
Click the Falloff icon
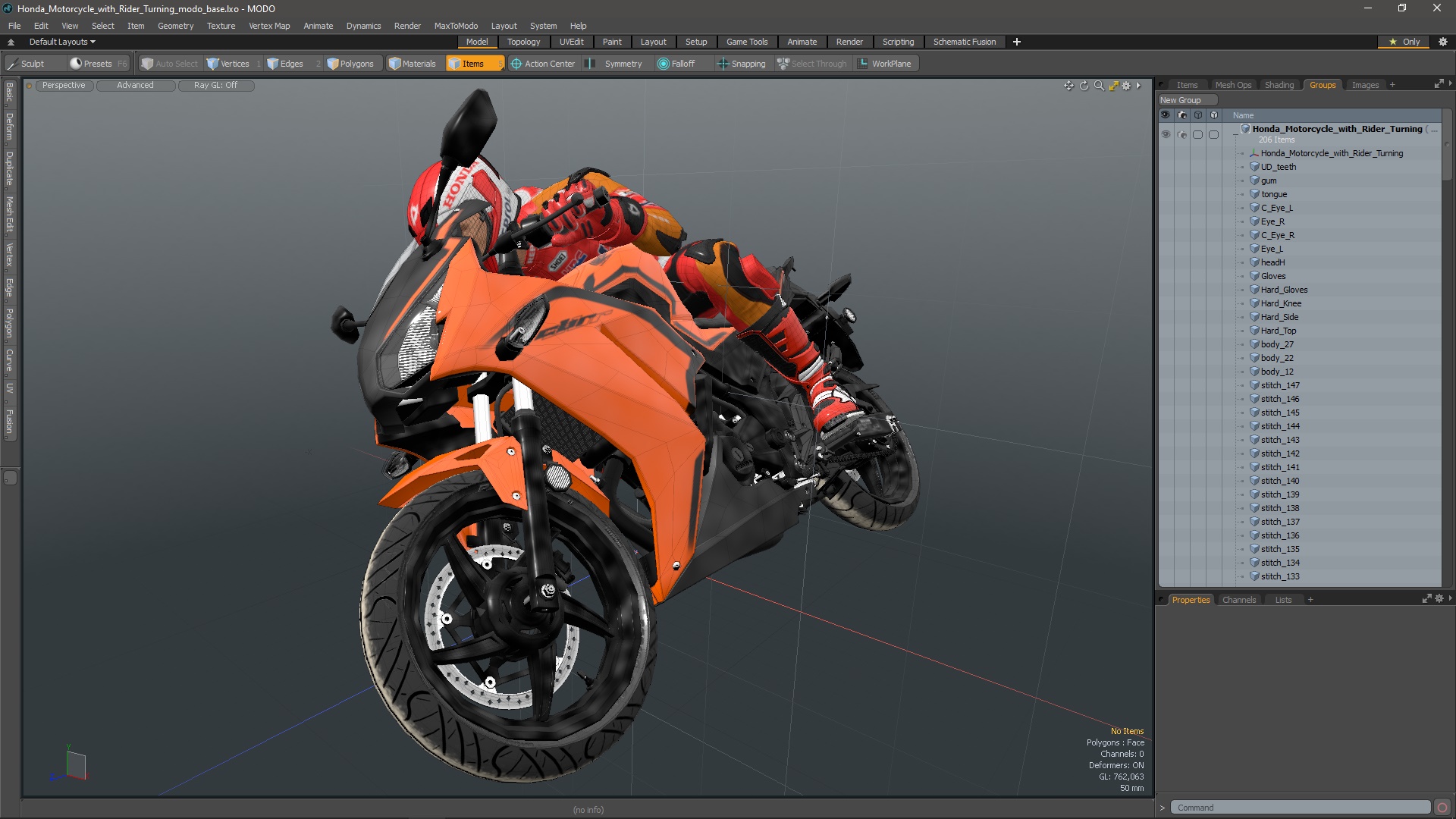coord(664,64)
